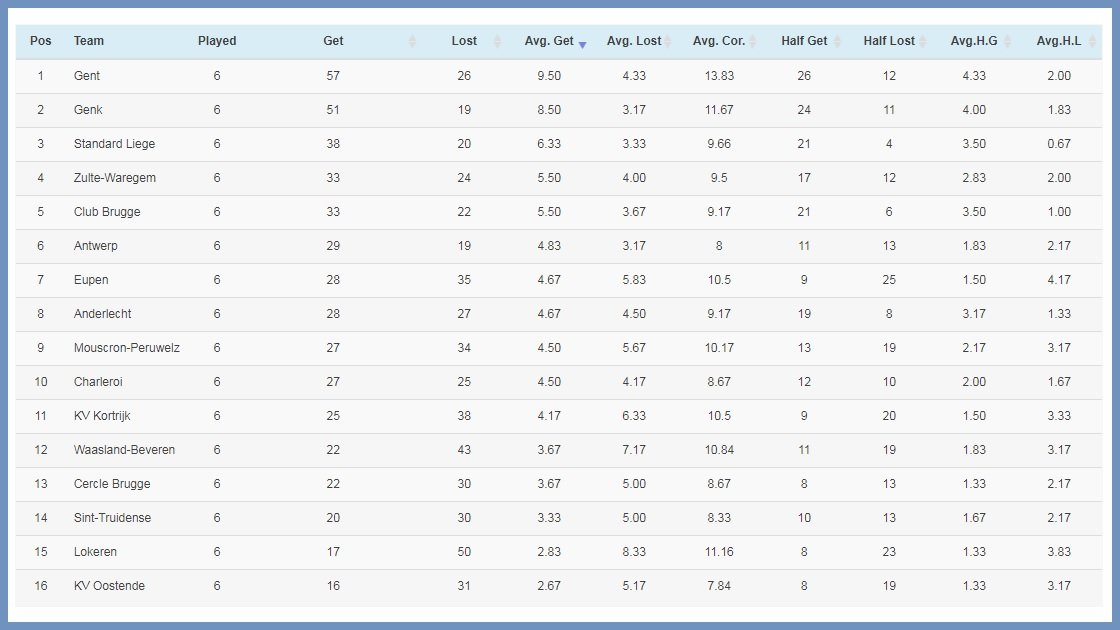Click position number 16 in Pos column
Screen dimensions: 1120x630
[x=41, y=586]
